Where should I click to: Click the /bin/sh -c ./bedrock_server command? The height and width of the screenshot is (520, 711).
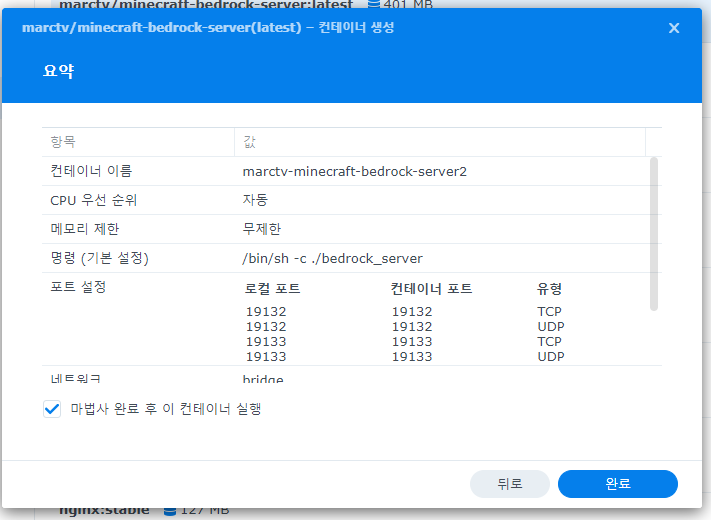tap(332, 258)
